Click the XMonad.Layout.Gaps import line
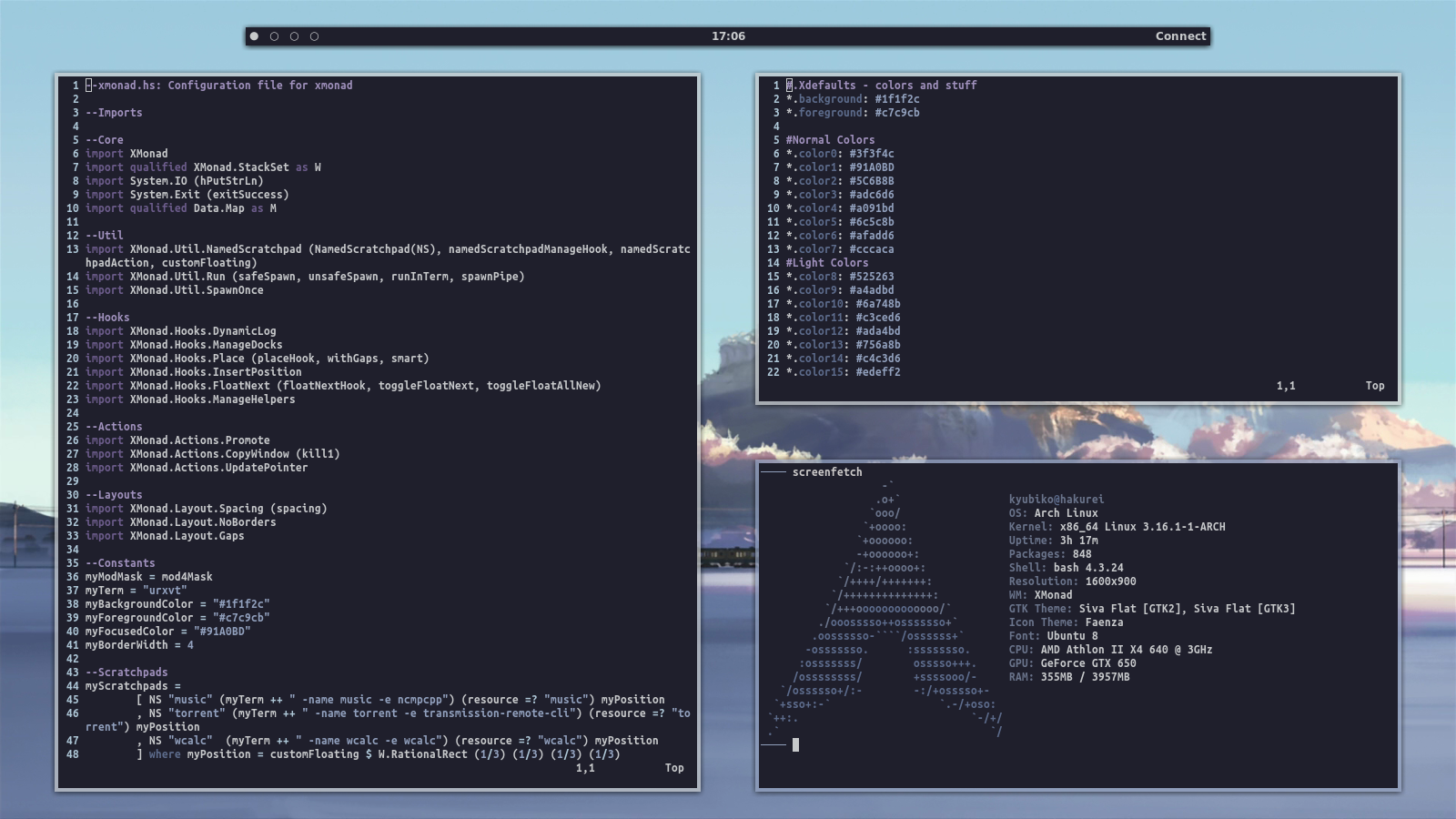The image size is (1456, 819). (165, 536)
